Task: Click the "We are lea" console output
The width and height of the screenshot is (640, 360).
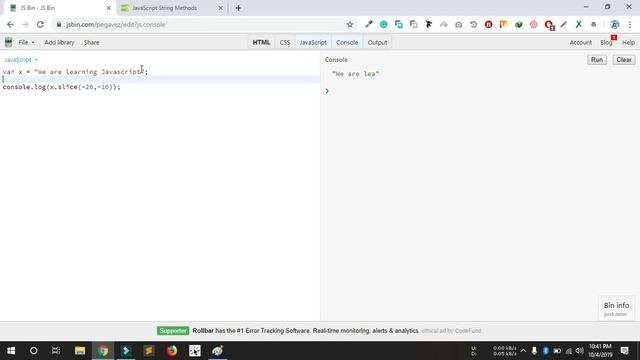Action: coord(356,74)
